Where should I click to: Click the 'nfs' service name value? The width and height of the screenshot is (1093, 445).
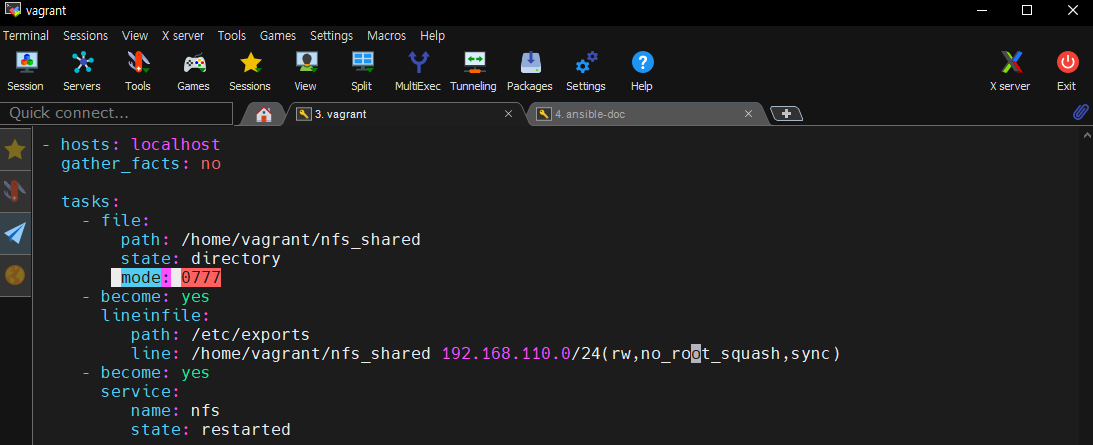205,411
